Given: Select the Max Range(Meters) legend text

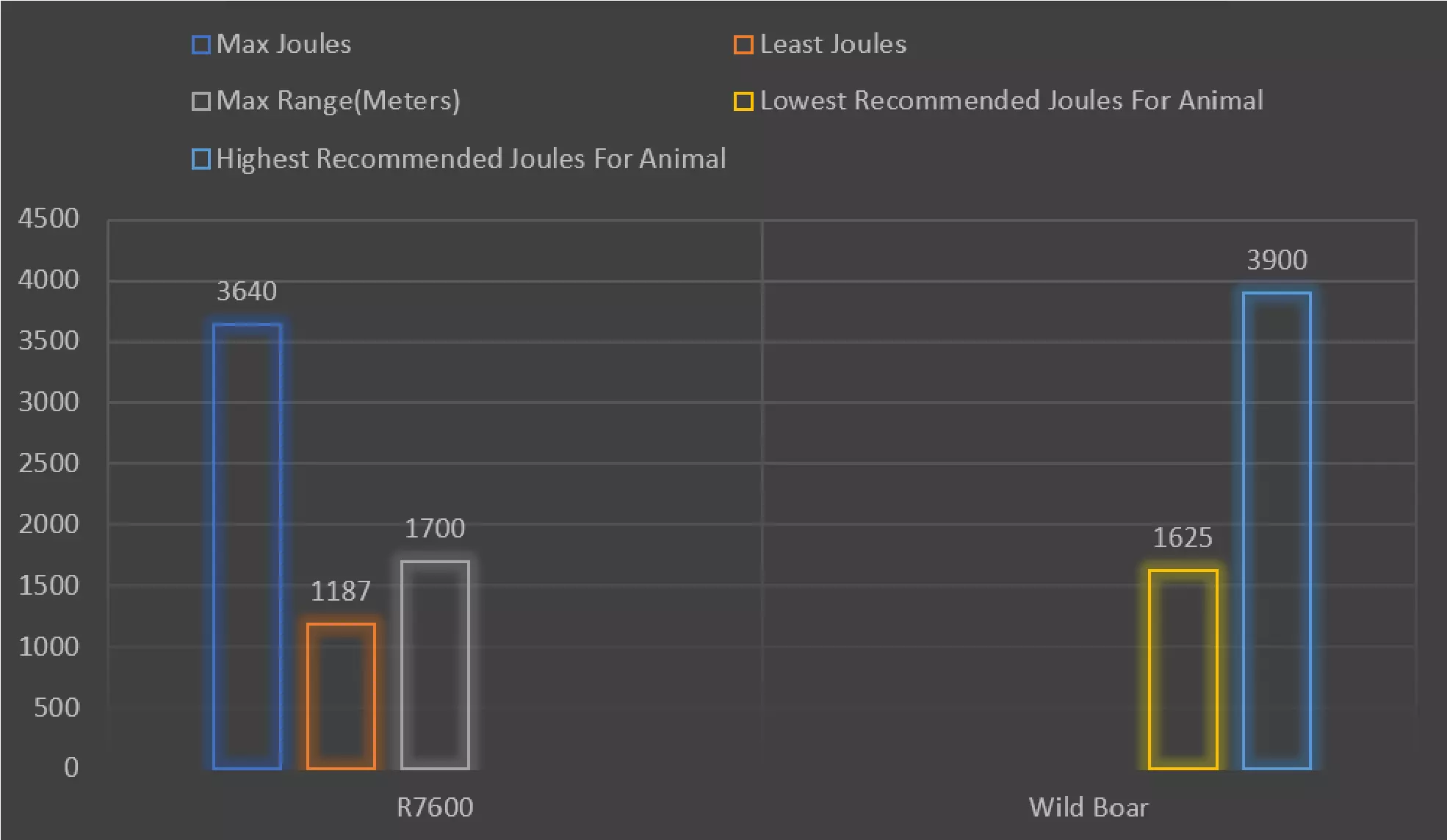Looking at the screenshot, I should click(338, 101).
